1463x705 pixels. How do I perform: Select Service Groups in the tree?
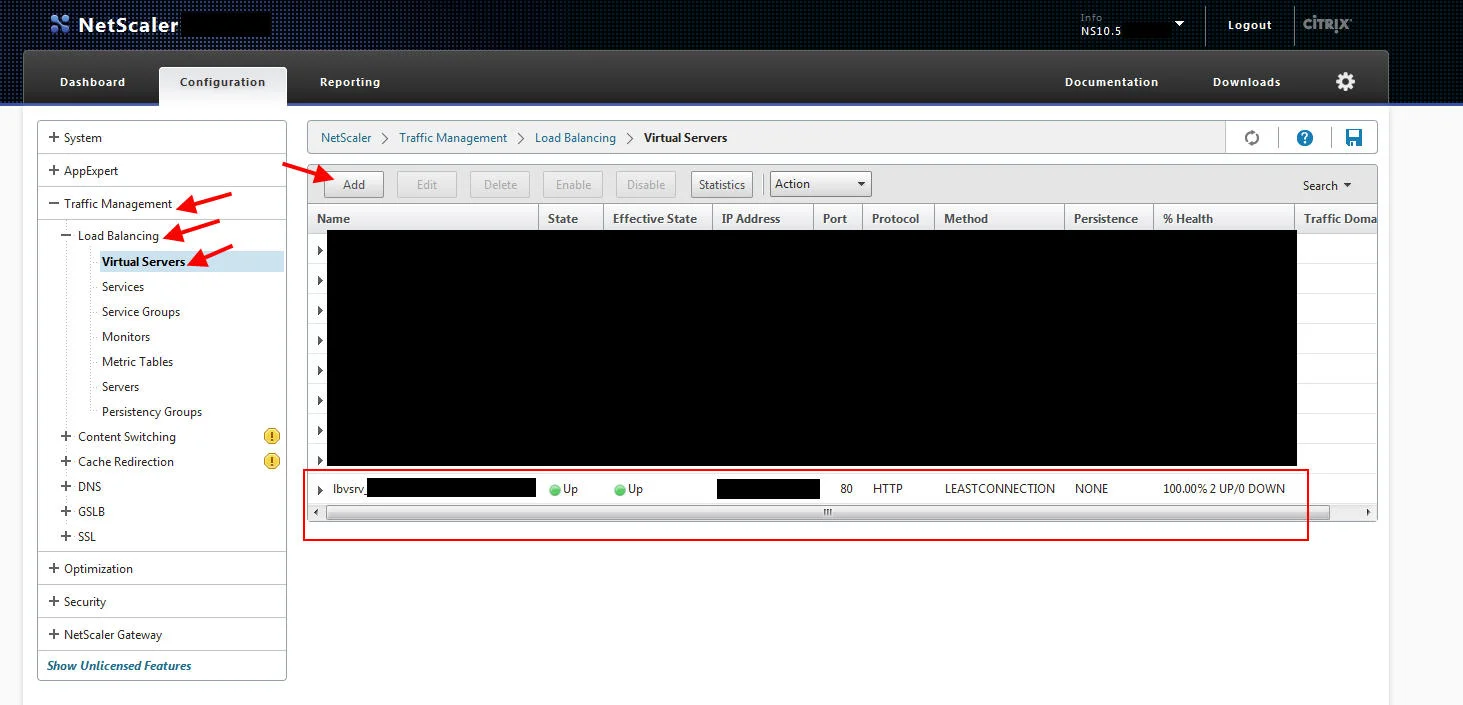point(141,311)
